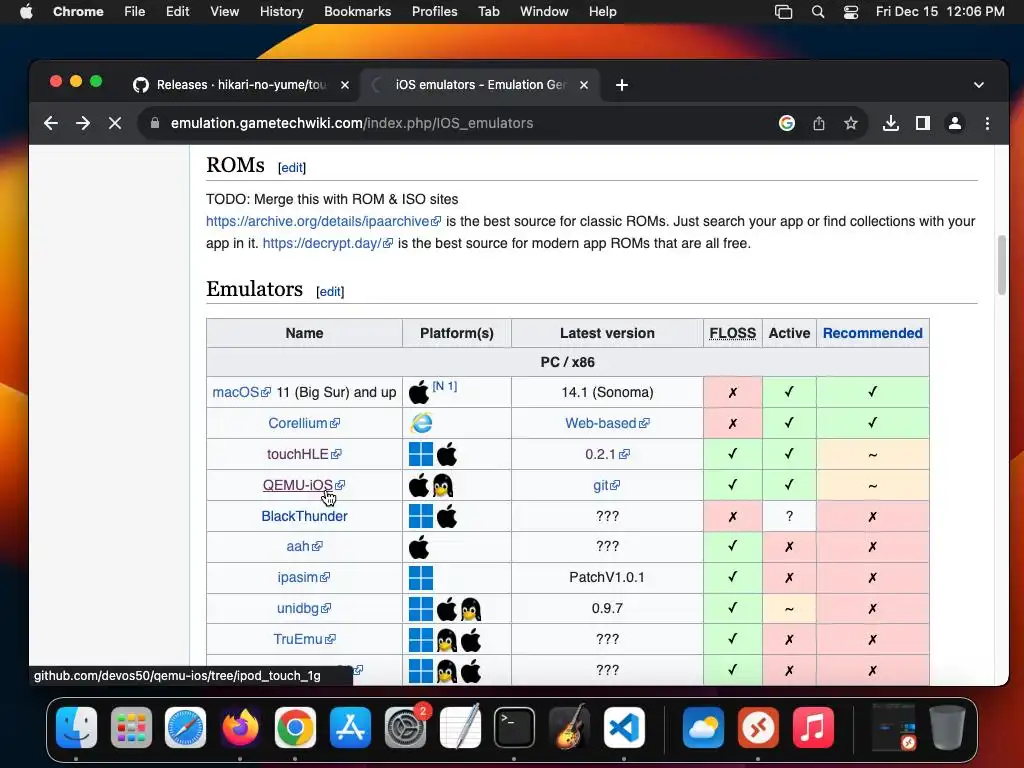Open the BlackThunder link
This screenshot has width=1024, height=768.
304,516
